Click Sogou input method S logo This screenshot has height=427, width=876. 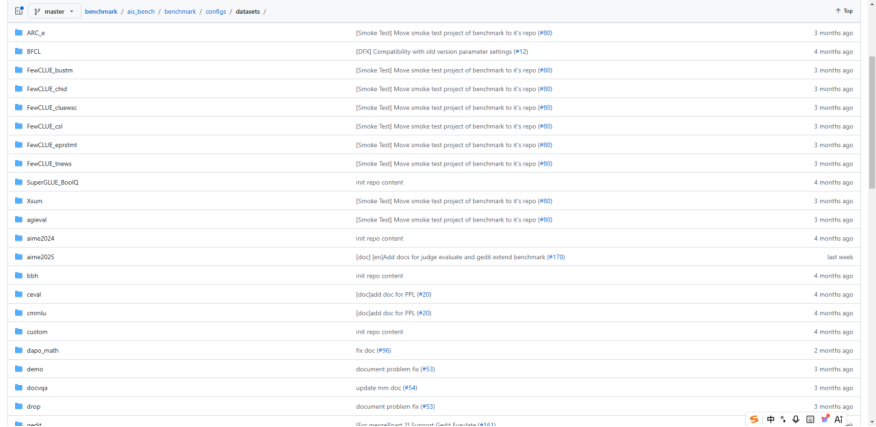coord(754,419)
